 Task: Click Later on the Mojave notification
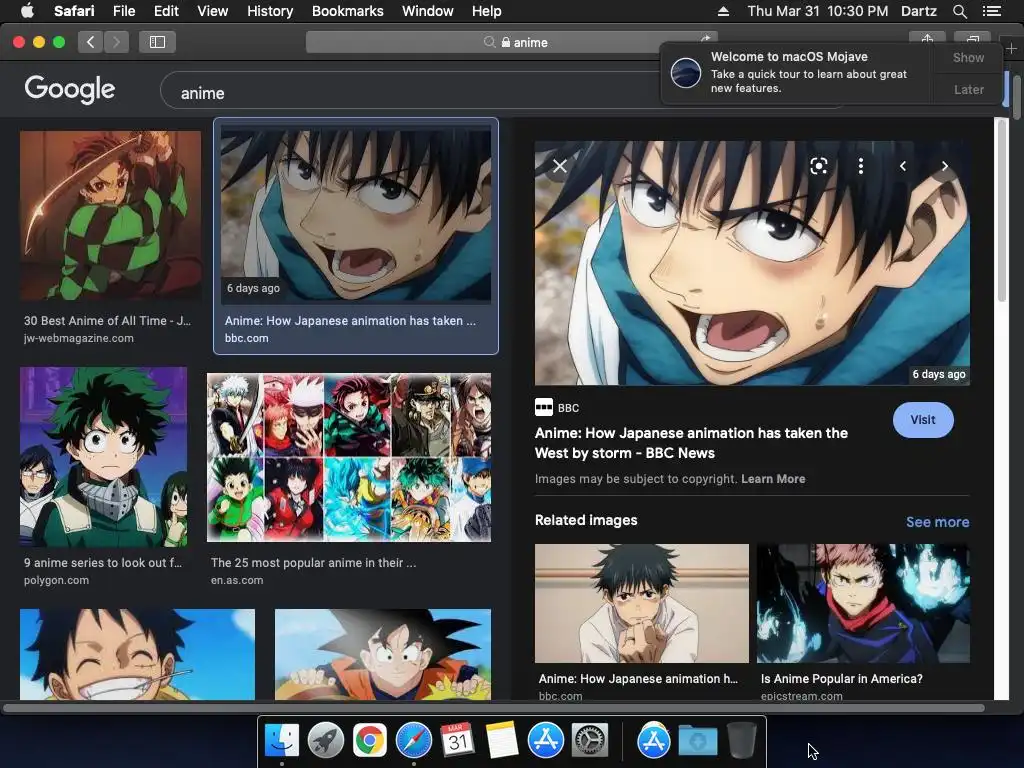(968, 89)
